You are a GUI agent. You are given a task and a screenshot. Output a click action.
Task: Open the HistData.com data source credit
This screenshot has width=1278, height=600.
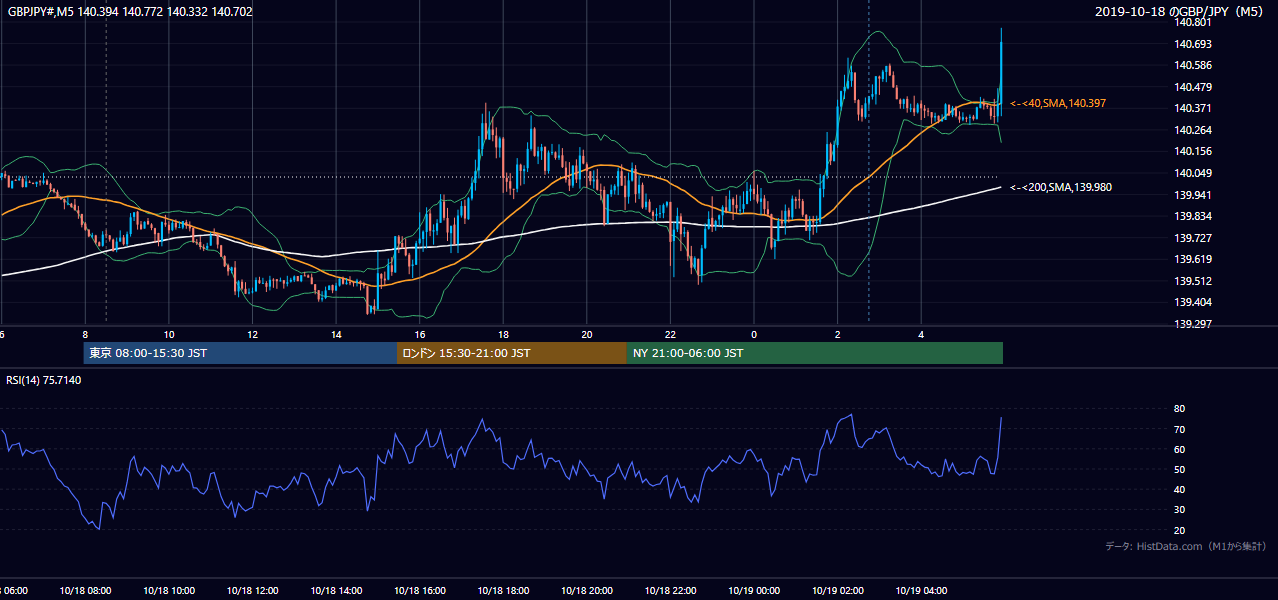point(1186,546)
